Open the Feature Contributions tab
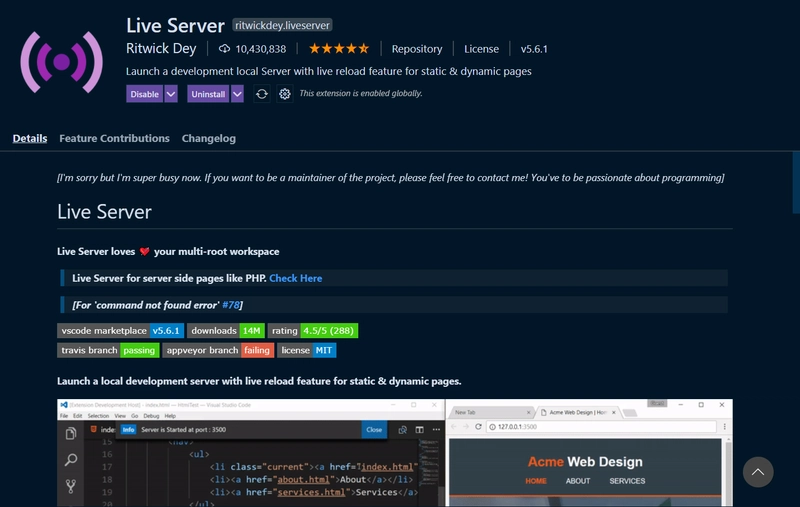Viewport: 800px width, 507px height. click(x=114, y=138)
